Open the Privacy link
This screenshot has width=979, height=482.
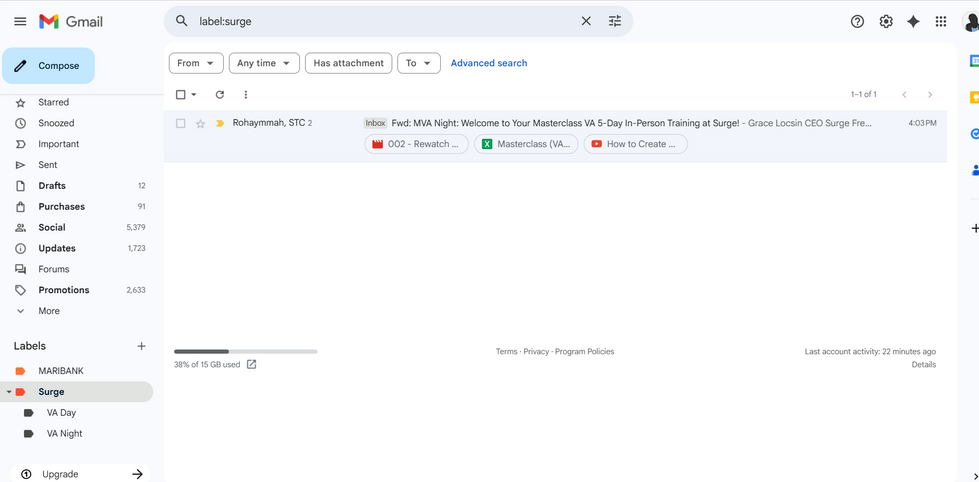coord(536,352)
